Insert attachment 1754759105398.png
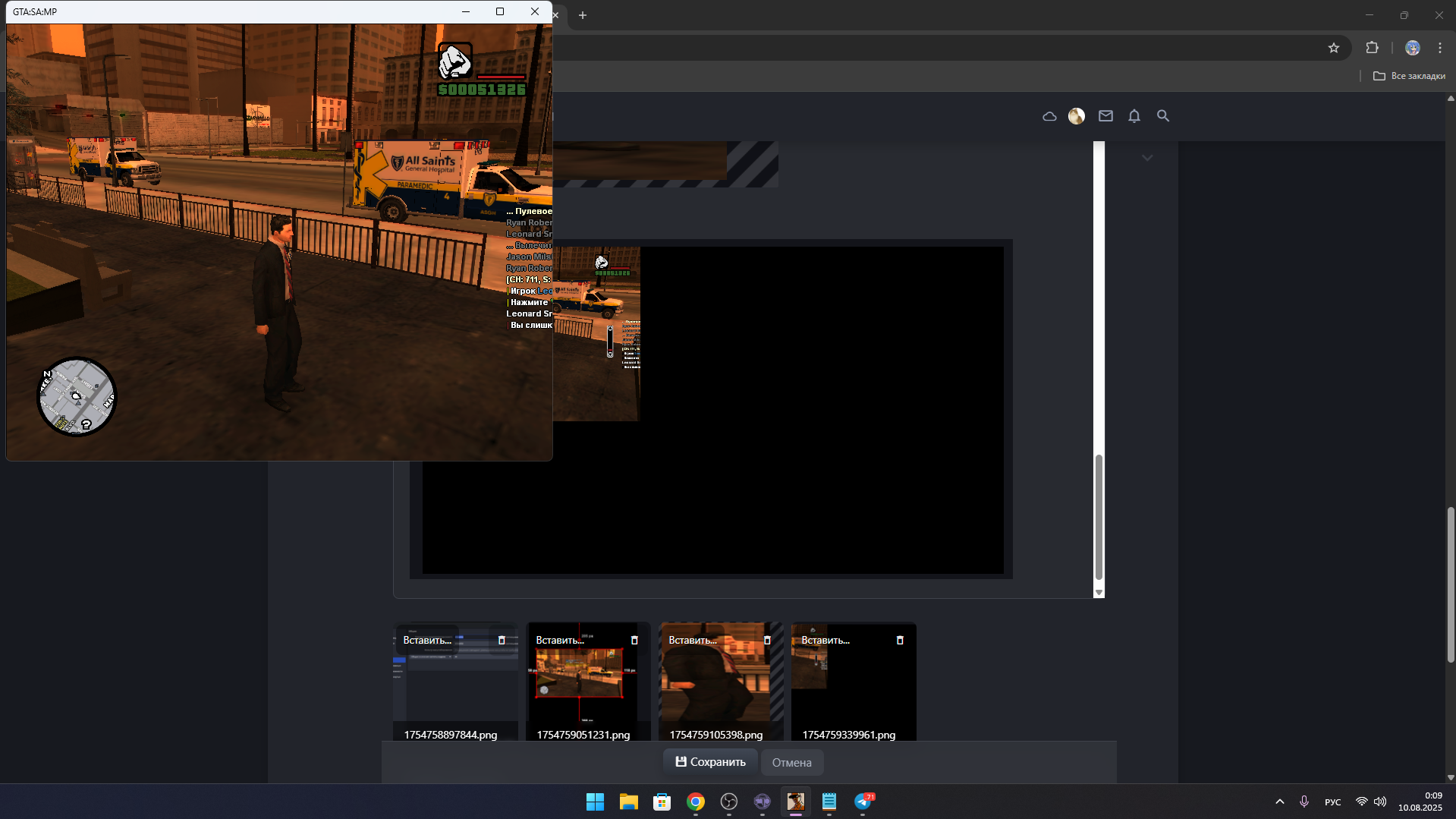Screen dimensions: 1456x819 (x=693, y=641)
